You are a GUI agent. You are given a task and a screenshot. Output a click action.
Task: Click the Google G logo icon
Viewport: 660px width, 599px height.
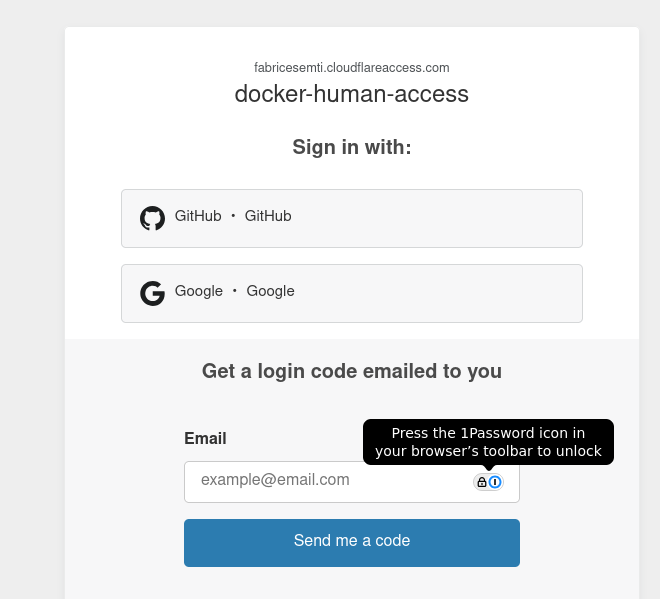pyautogui.click(x=152, y=293)
